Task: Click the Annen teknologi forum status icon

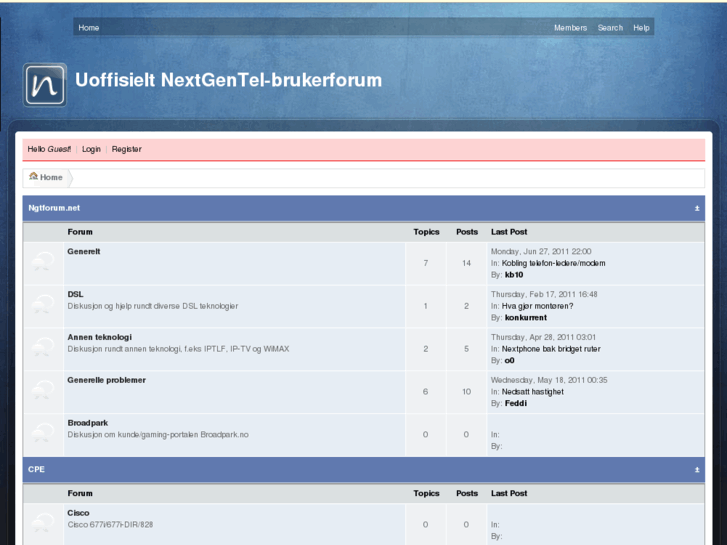Action: pyautogui.click(x=43, y=348)
